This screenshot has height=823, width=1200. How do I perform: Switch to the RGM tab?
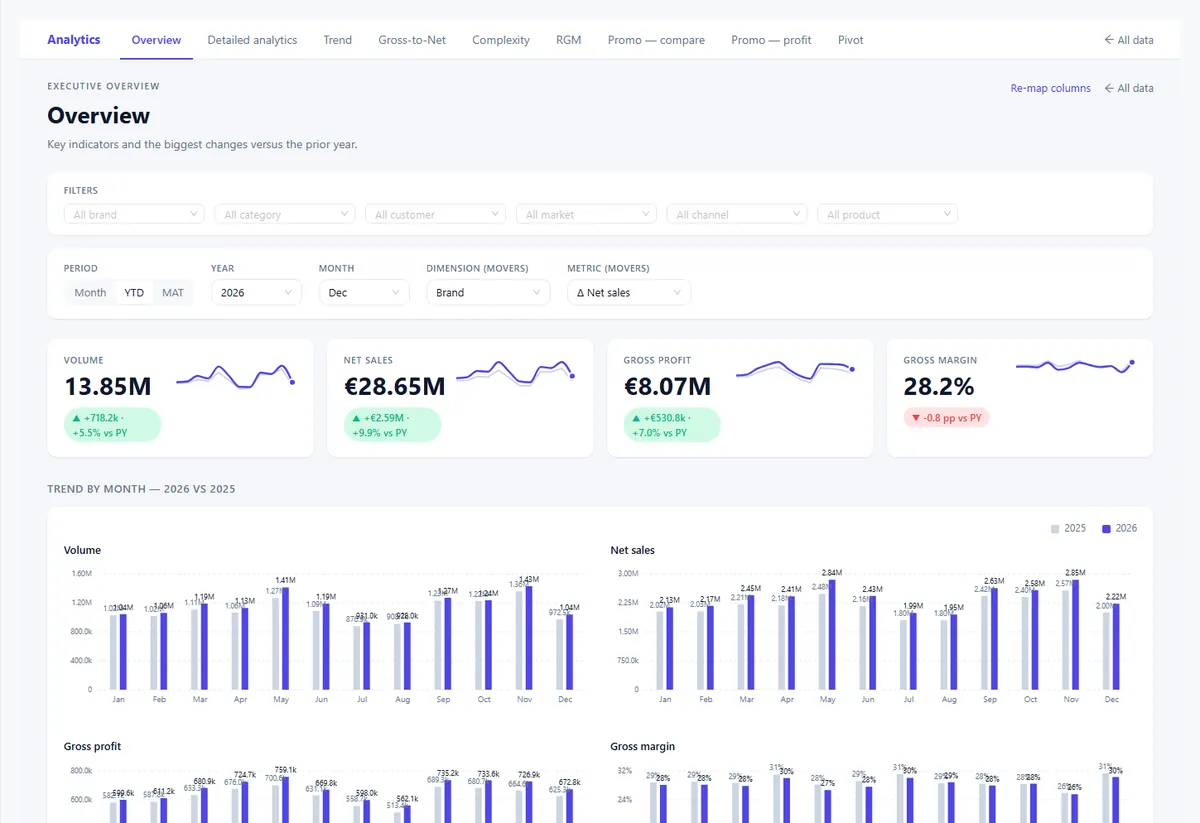(x=569, y=40)
